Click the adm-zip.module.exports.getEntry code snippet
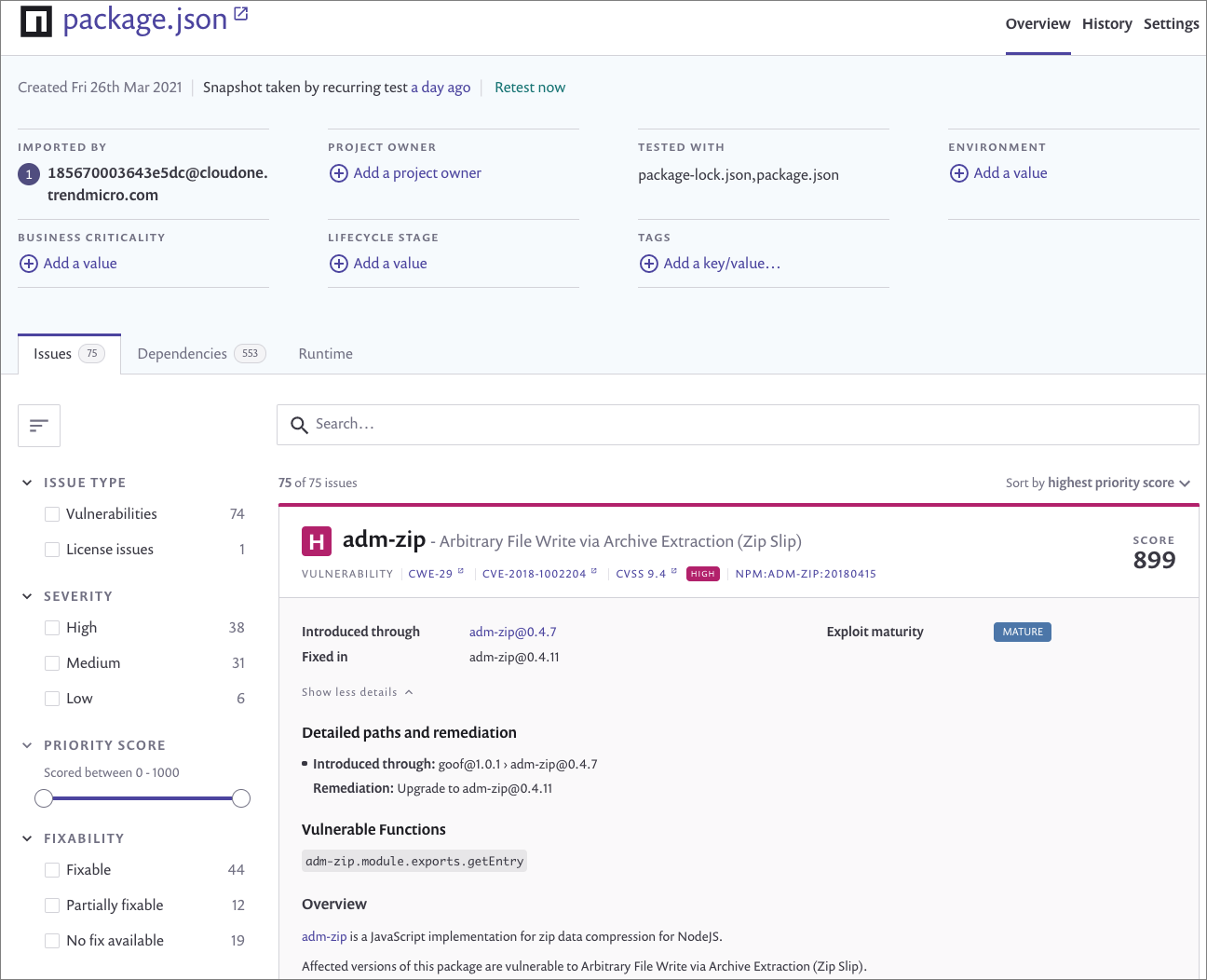1207x980 pixels. click(414, 862)
